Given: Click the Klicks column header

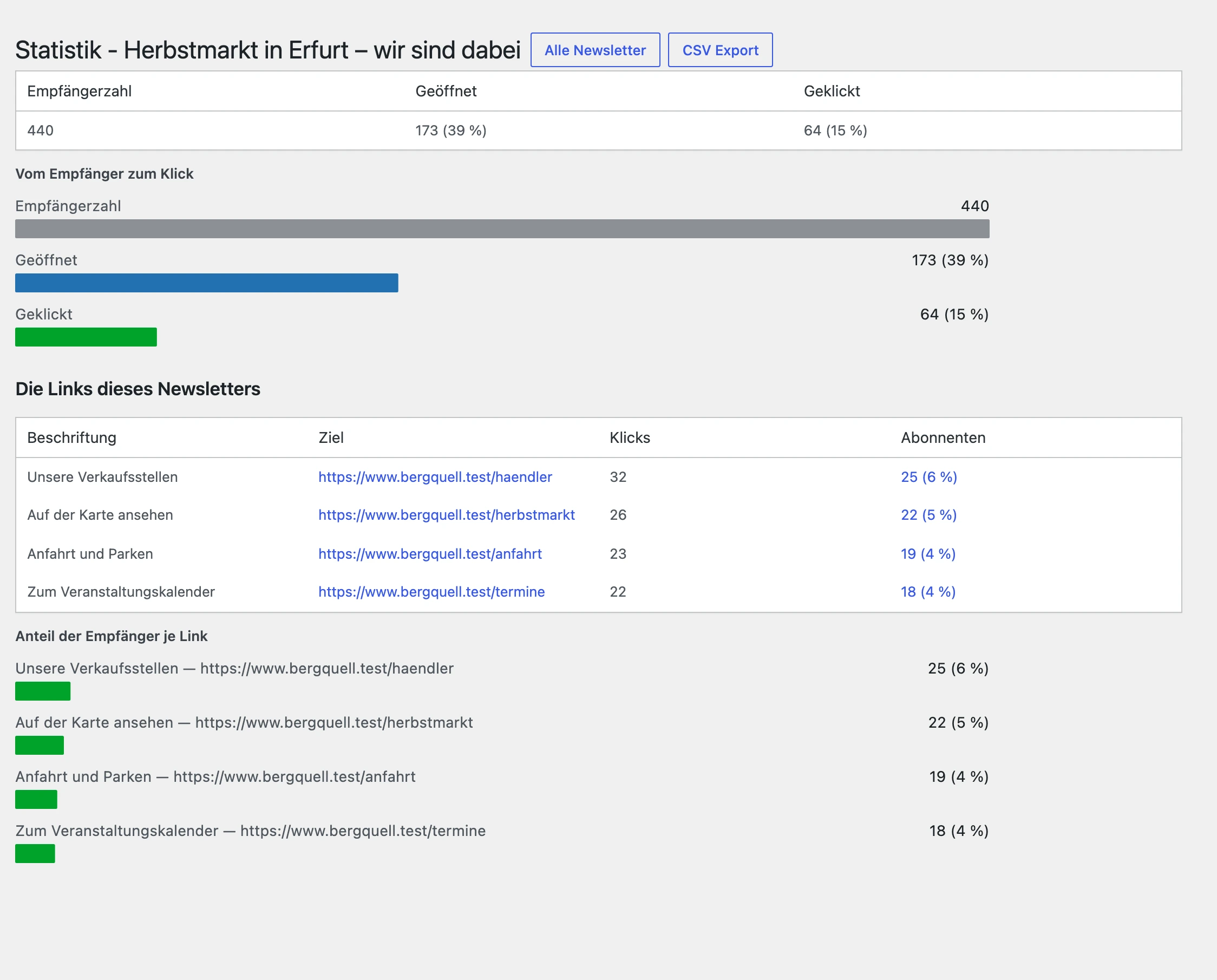Looking at the screenshot, I should click(630, 437).
